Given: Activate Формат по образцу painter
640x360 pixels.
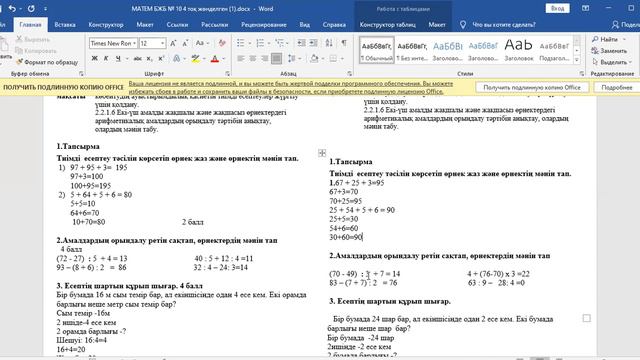Looking at the screenshot, I should (47, 62).
